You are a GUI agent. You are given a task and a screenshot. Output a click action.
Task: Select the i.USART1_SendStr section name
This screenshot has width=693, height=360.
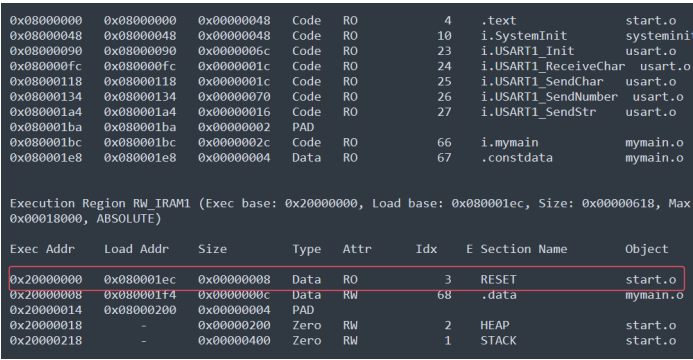pyautogui.click(x=538, y=112)
